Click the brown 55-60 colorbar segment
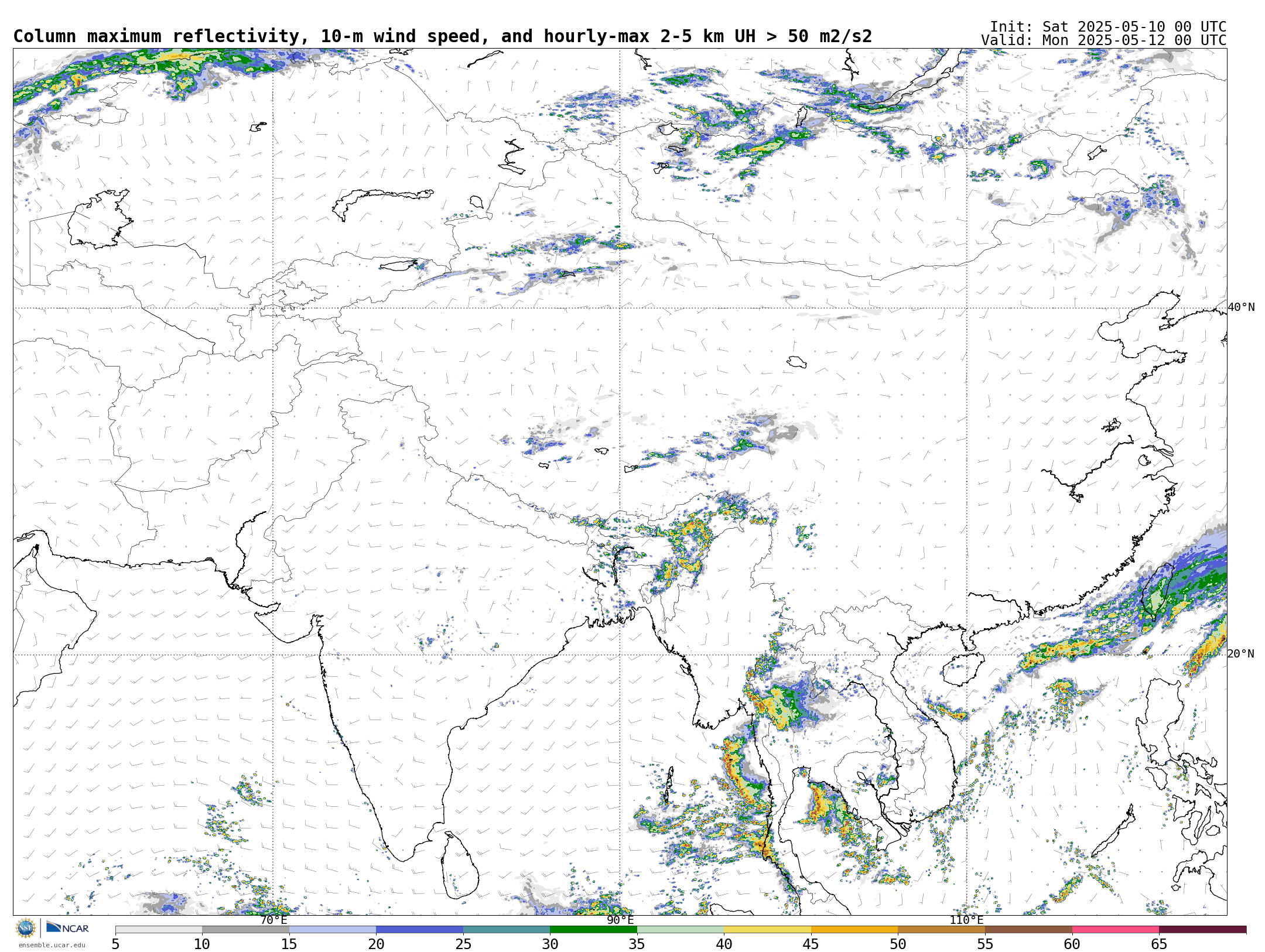This screenshot has height=952, width=1265. click(x=1028, y=930)
